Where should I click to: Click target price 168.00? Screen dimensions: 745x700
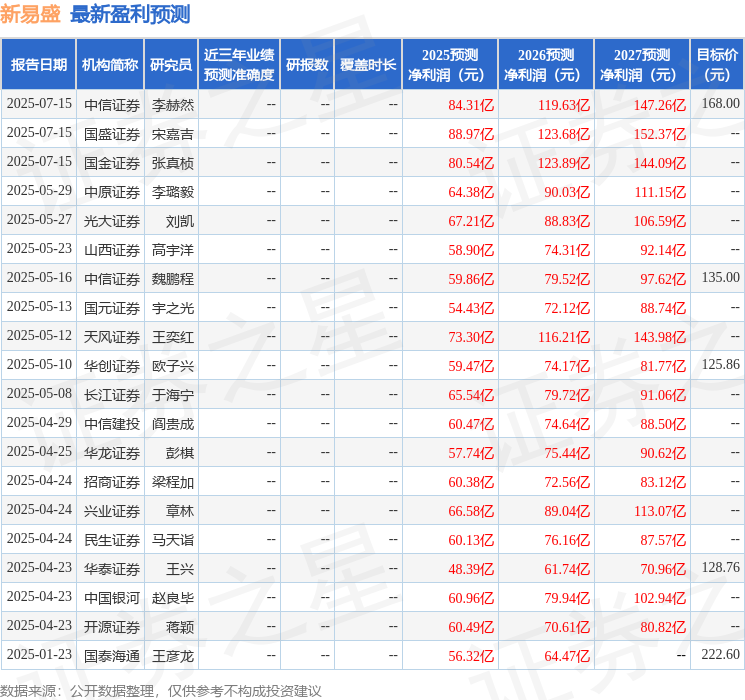click(721, 103)
